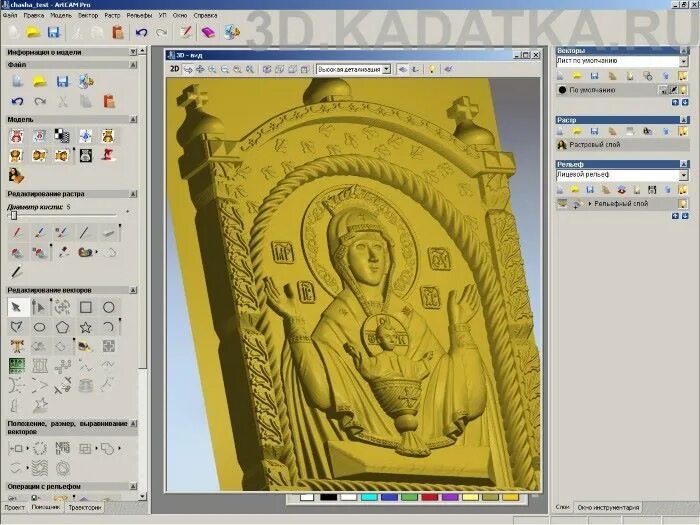The image size is (700, 525).
Task: Open the Лист по умолчанию dropdown
Action: click(683, 61)
